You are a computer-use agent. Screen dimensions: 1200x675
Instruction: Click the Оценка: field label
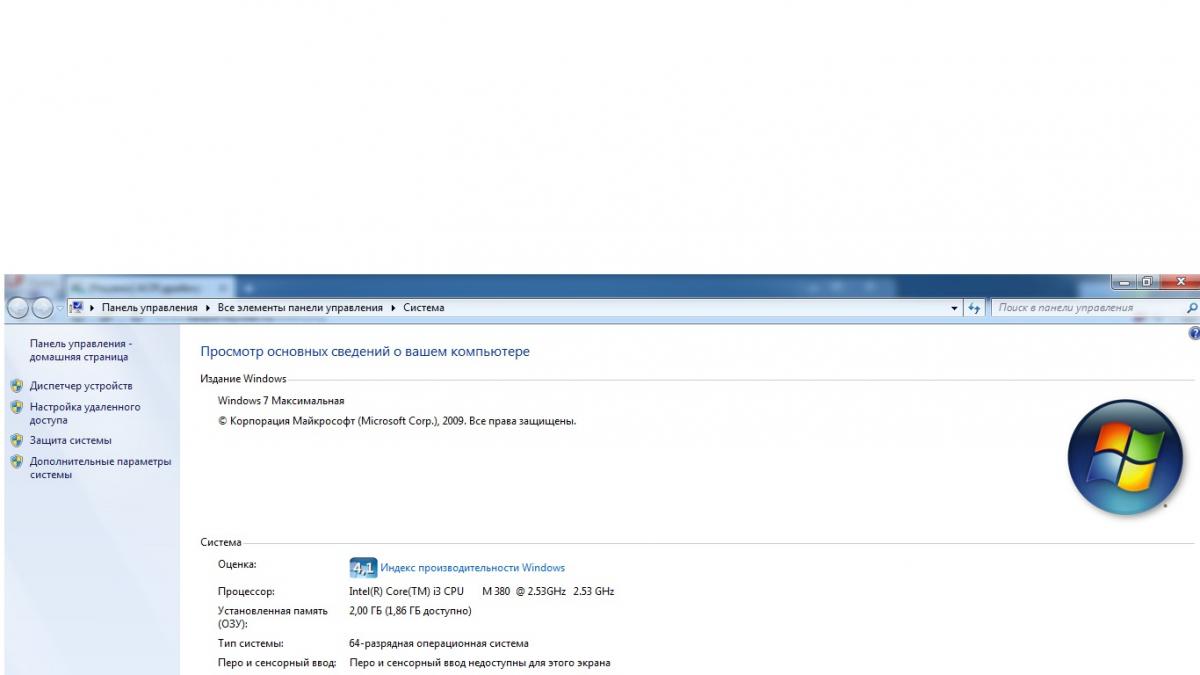point(237,564)
